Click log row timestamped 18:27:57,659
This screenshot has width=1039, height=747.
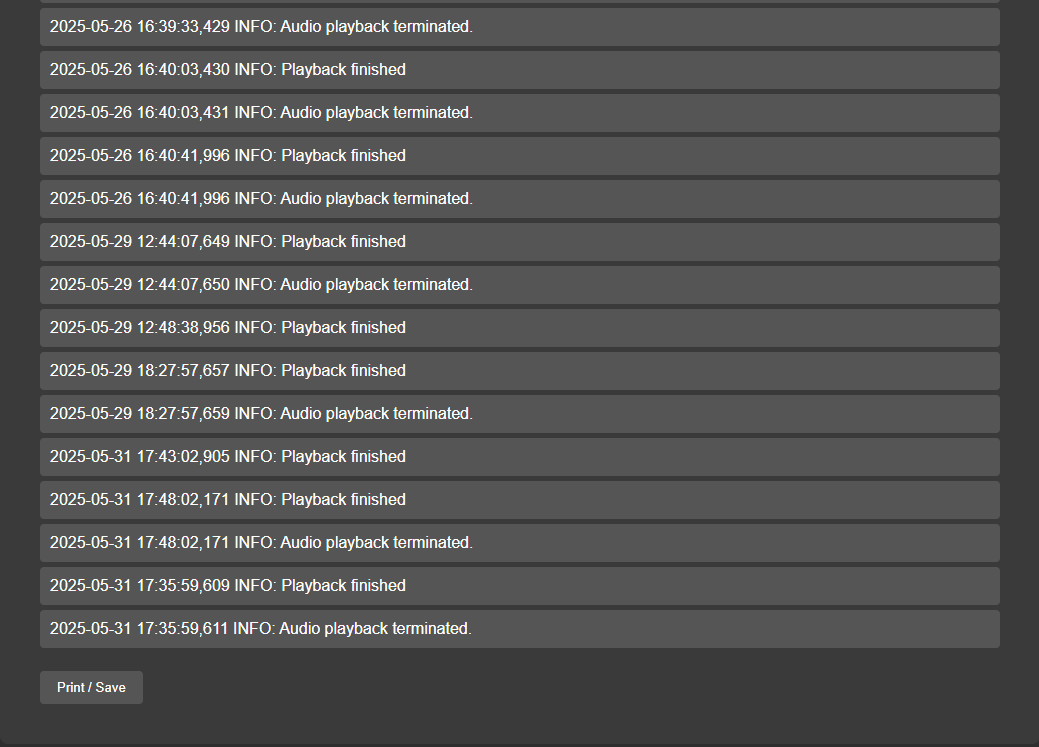click(519, 414)
